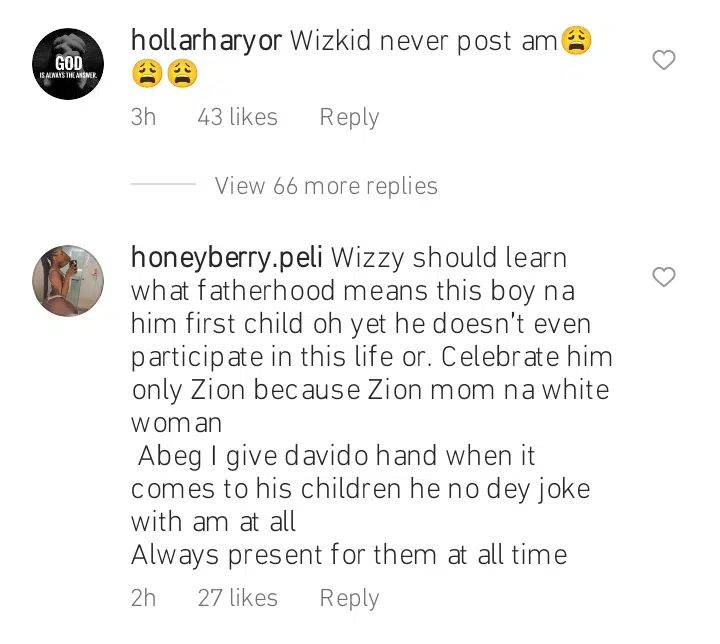Click the honeyberry.peli username link
The height and width of the screenshot is (644, 720).
227,258
